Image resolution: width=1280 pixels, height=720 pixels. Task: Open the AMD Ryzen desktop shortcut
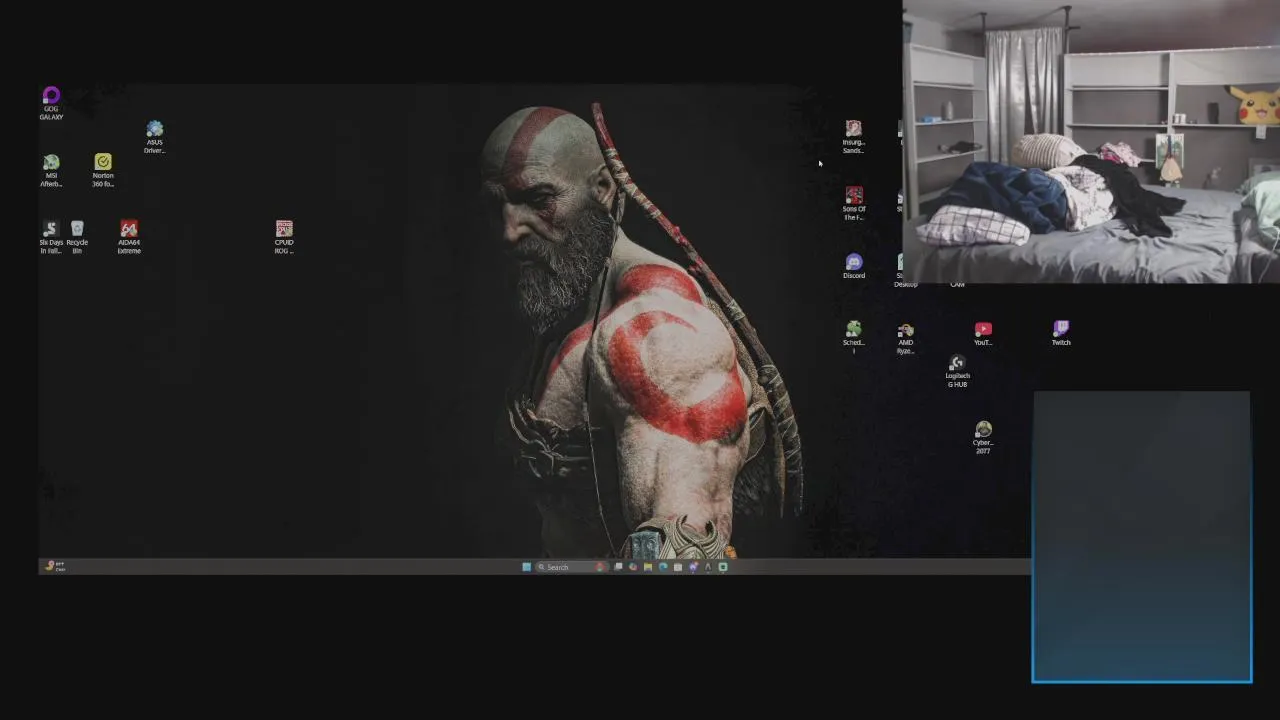(905, 337)
